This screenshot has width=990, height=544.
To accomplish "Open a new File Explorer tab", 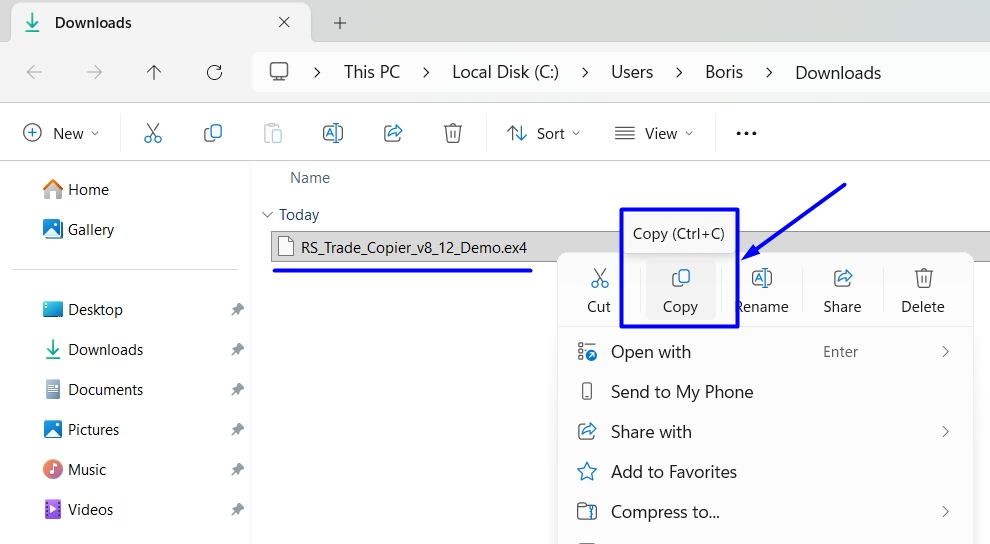I will [340, 23].
